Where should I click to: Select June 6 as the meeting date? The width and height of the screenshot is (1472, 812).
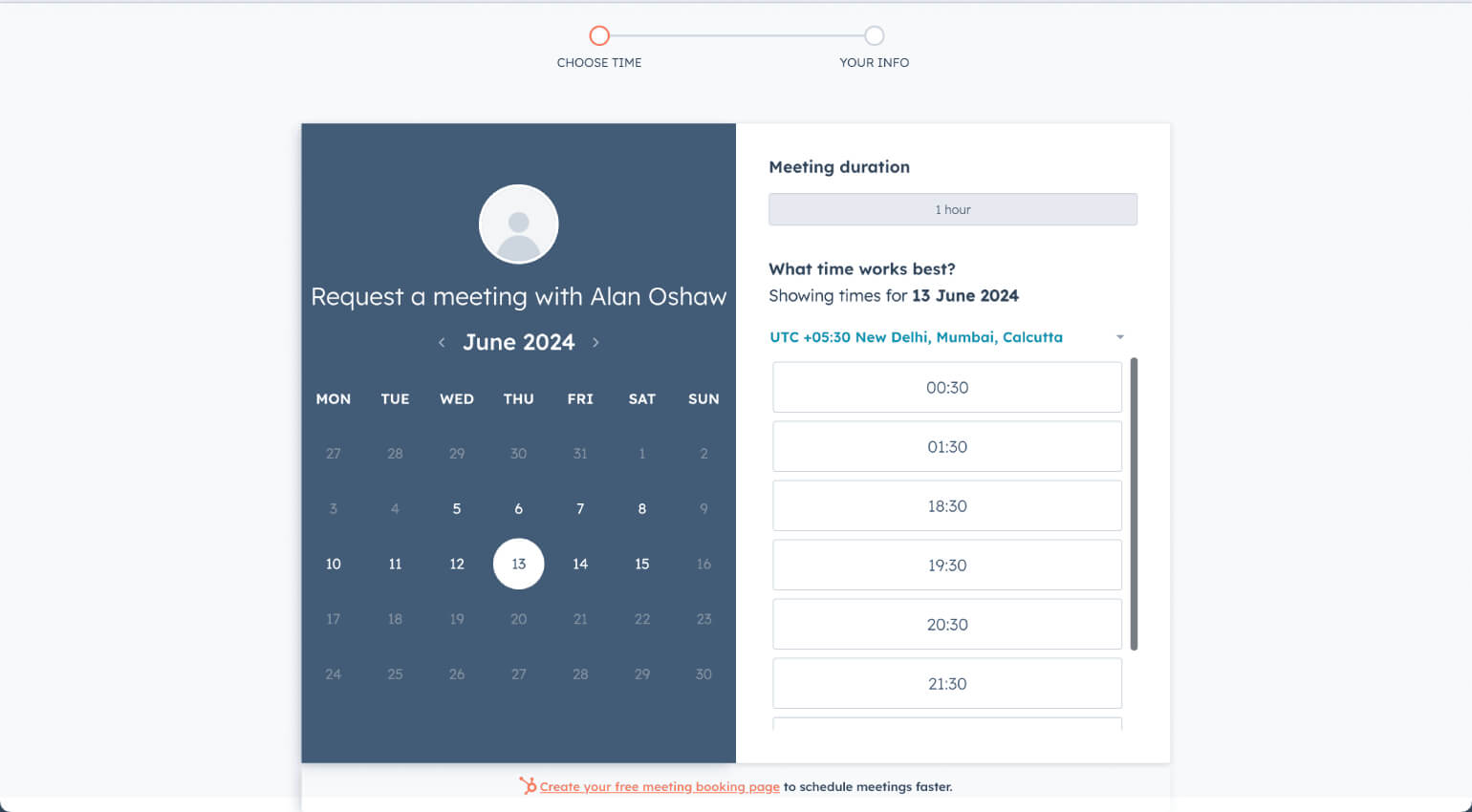click(518, 508)
